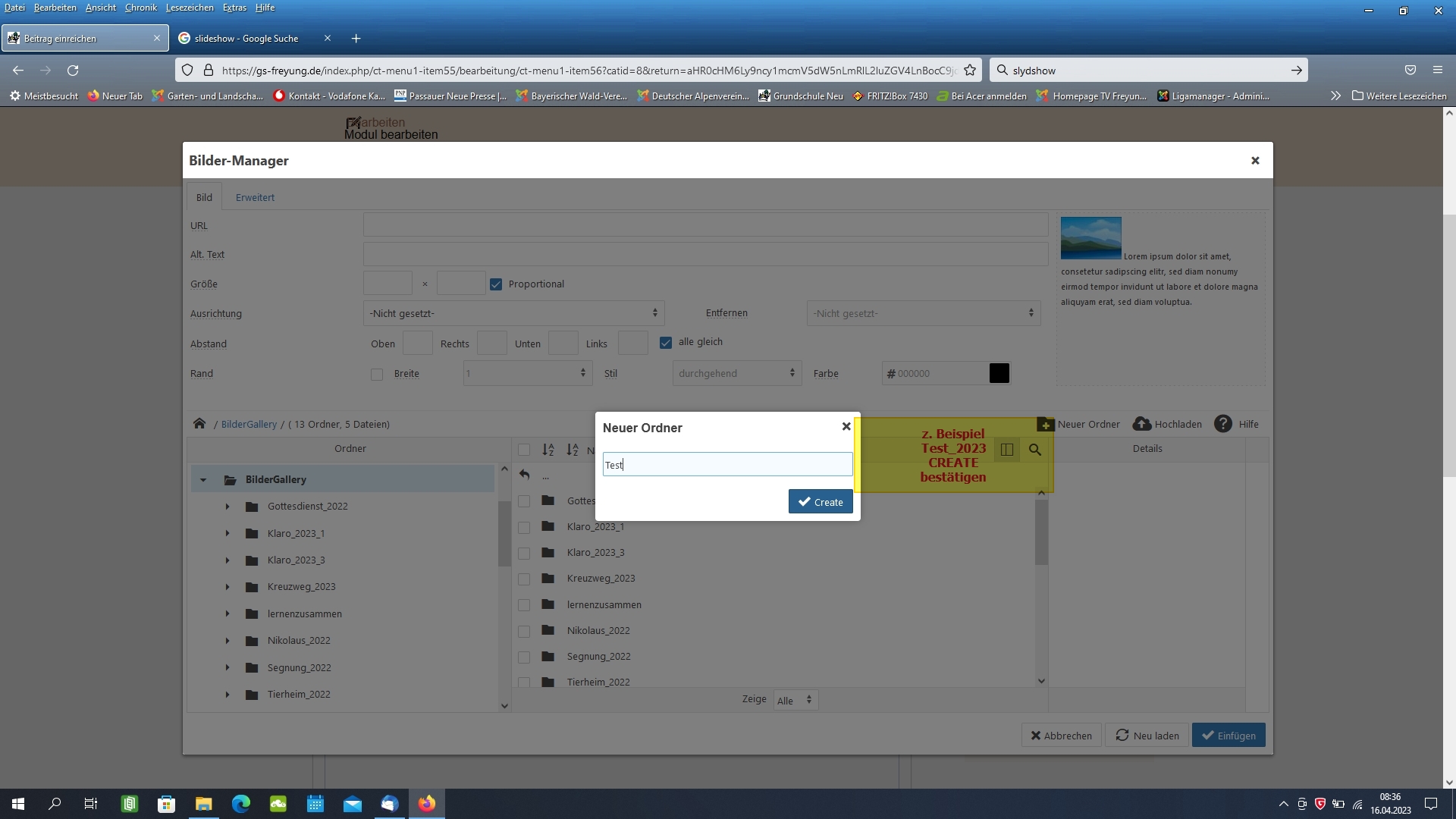Toggle the Proportional checkbox
Image resolution: width=1456 pixels, height=819 pixels.
(496, 284)
